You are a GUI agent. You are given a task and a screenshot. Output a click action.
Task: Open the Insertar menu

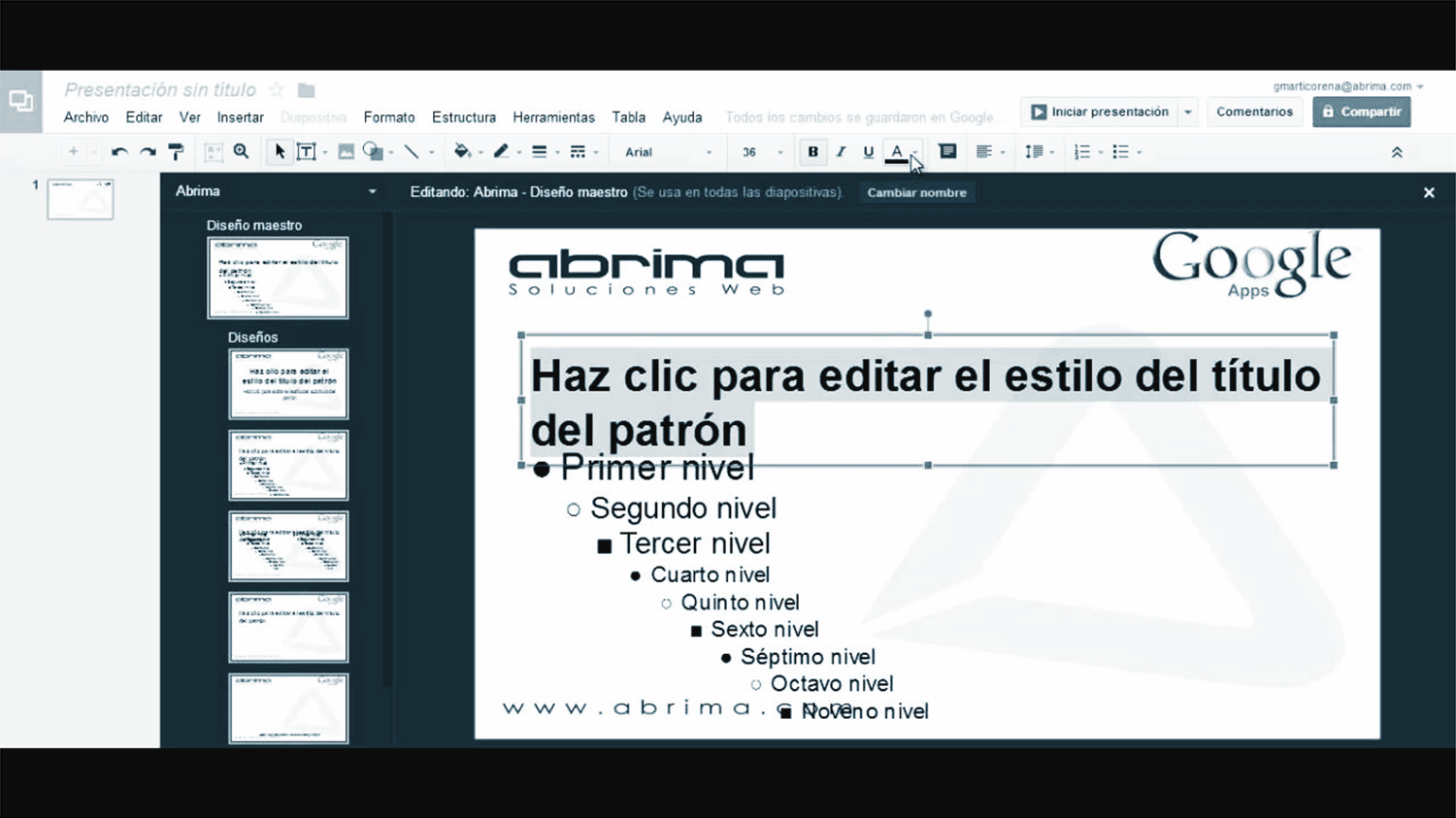[x=241, y=117]
